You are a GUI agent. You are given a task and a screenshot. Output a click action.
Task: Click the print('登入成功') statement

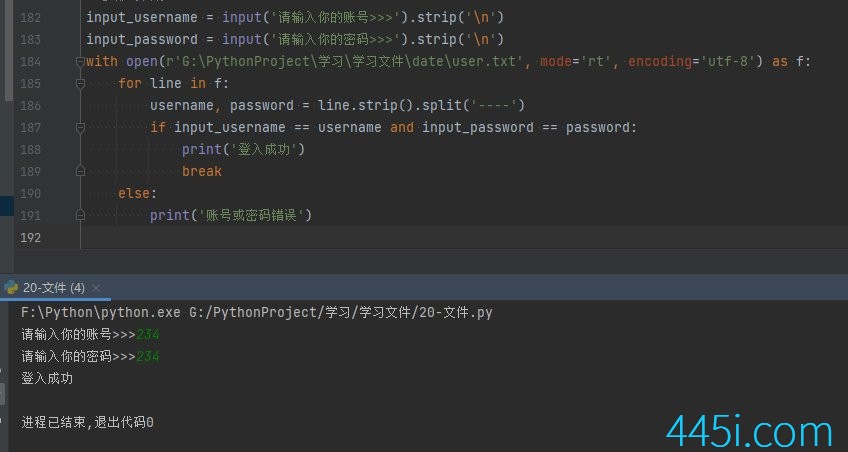pos(243,149)
